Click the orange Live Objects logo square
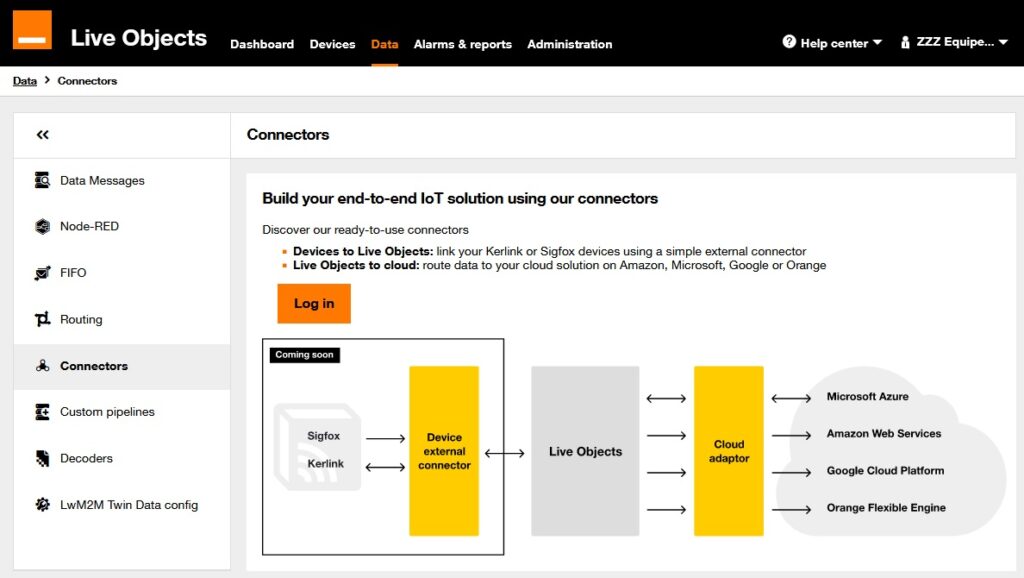Screen dimensions: 1024x578 32,29
